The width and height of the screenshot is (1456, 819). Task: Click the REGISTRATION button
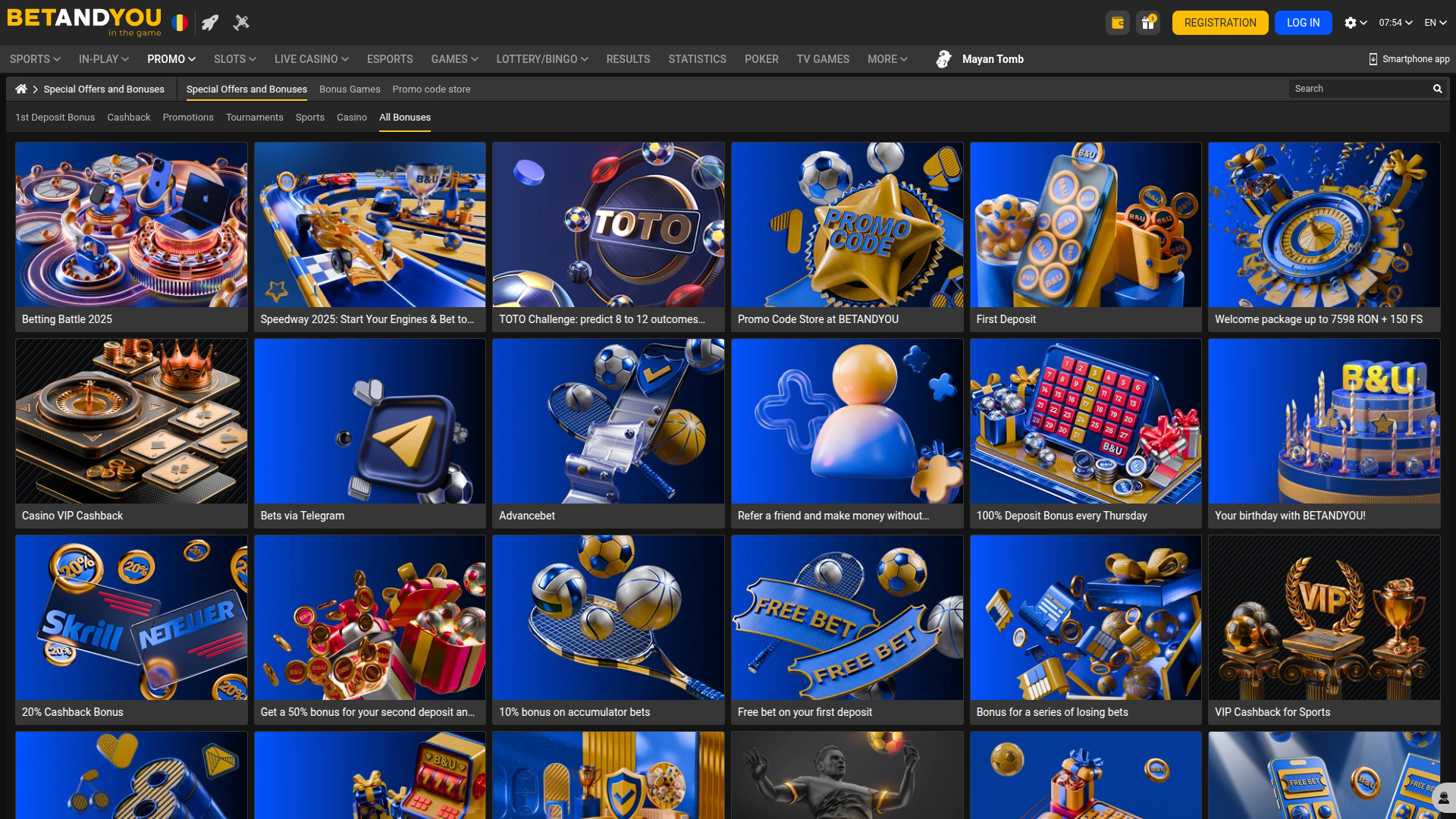[x=1219, y=23]
